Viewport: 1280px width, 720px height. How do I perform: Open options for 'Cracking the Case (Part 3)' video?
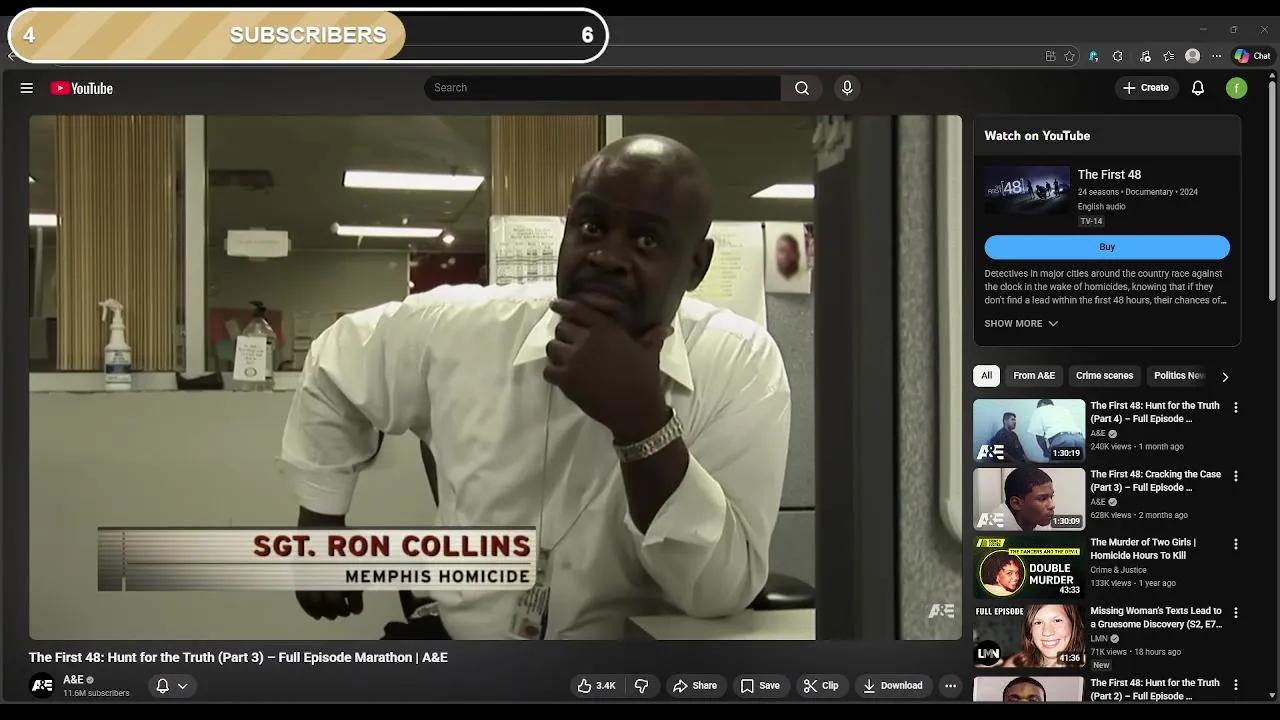click(x=1236, y=476)
